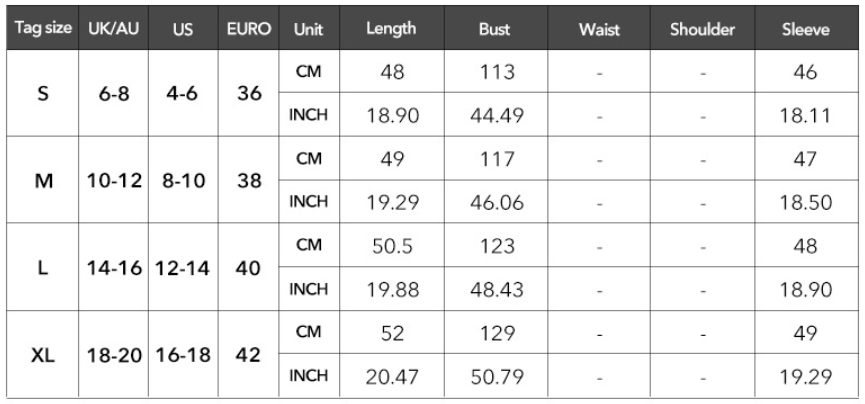Select the US size 16-18 cell
Viewport: 865px width, 404px height.
183,354
